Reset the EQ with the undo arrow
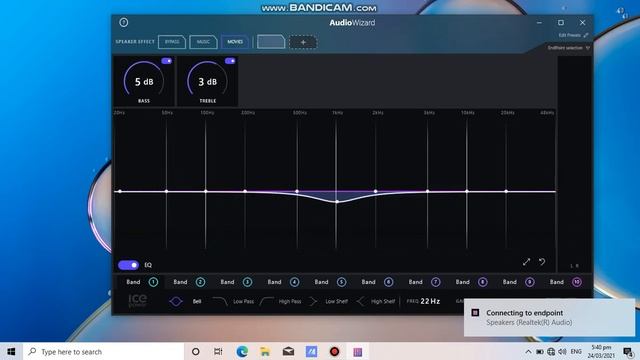Screen dimensions: 640x360 pyautogui.click(x=542, y=262)
